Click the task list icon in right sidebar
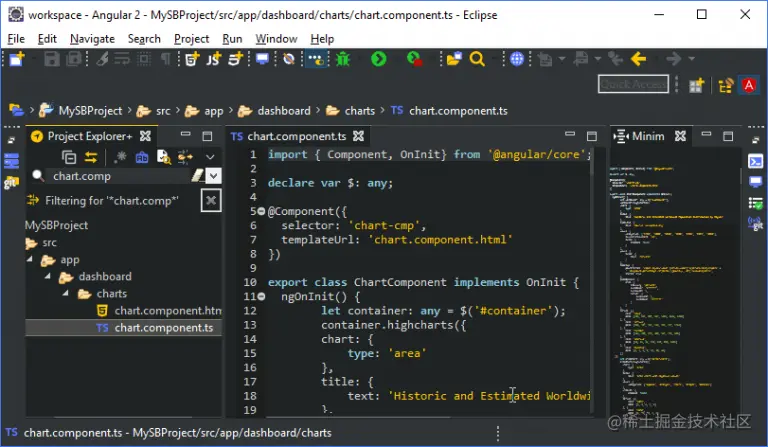Image resolution: width=768 pixels, height=447 pixels. (x=755, y=203)
